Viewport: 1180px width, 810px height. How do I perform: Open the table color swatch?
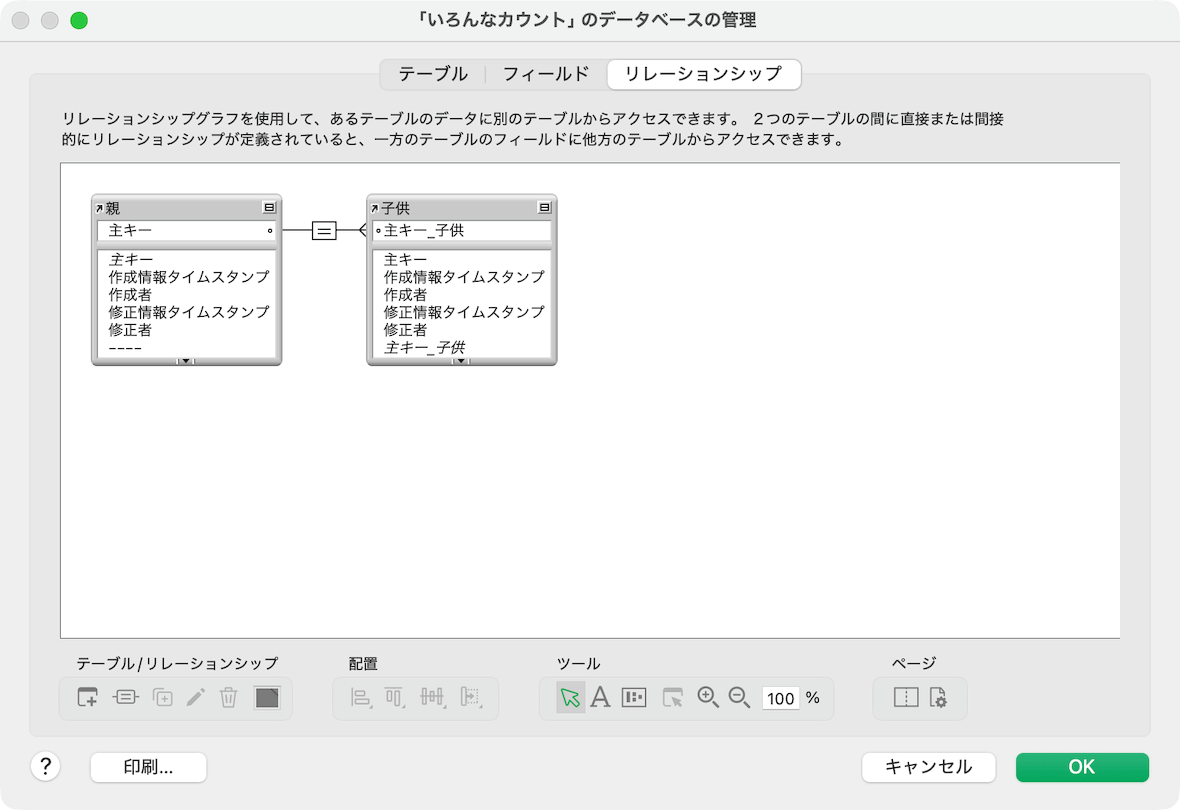[267, 698]
